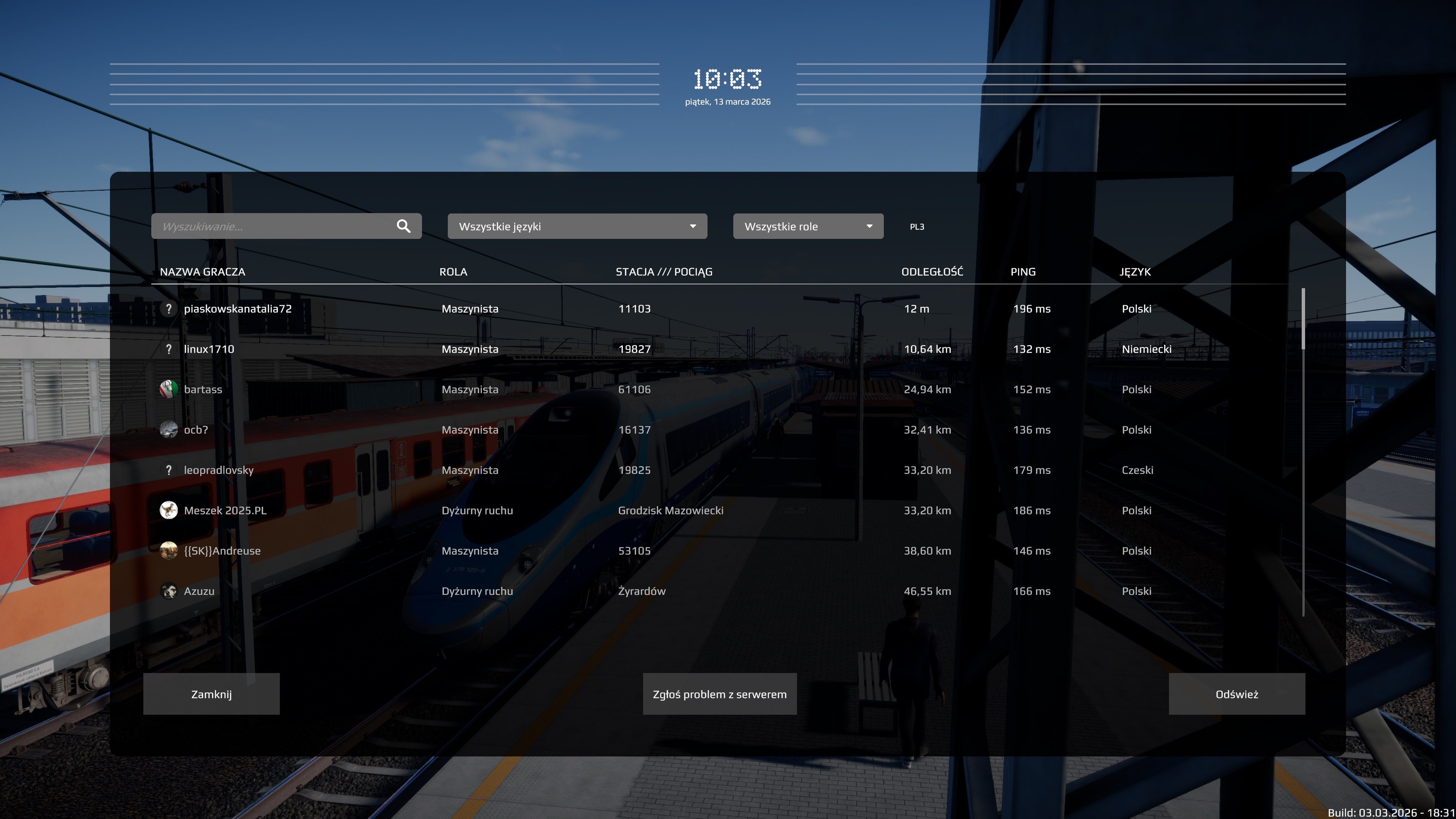Click leopradlovsky's question-mark avatar
The height and width of the screenshot is (819, 1456).
[x=168, y=470]
